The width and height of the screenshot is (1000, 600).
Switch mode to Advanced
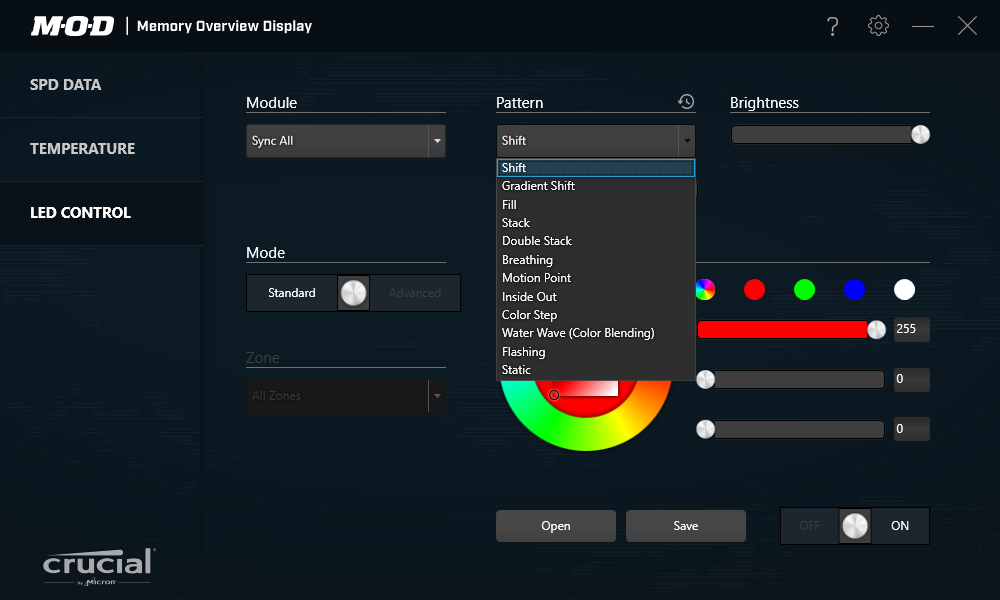[x=415, y=293]
